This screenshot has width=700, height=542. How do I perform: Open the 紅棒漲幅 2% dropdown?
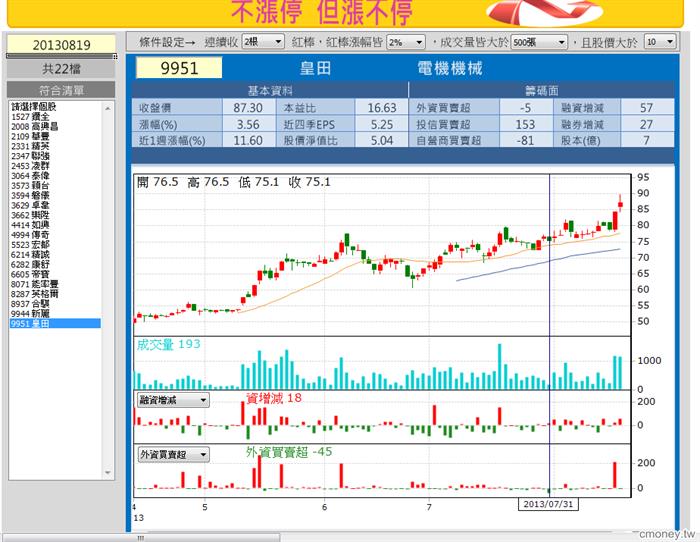pyautogui.click(x=405, y=42)
